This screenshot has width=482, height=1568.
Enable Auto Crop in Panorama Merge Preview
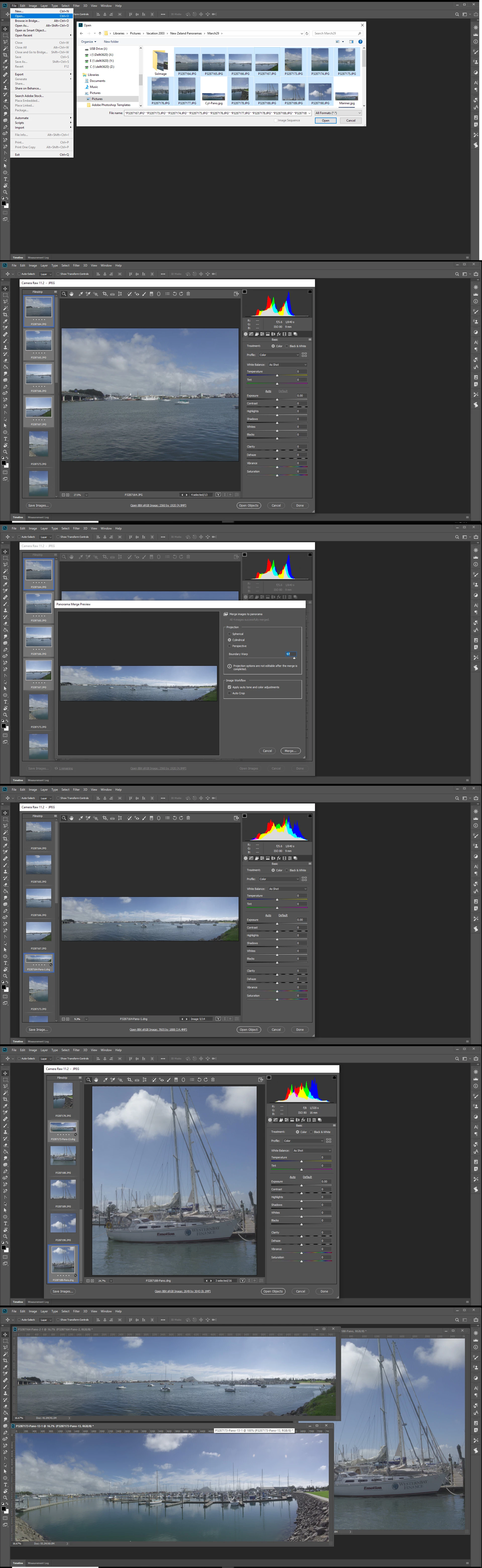[229, 693]
